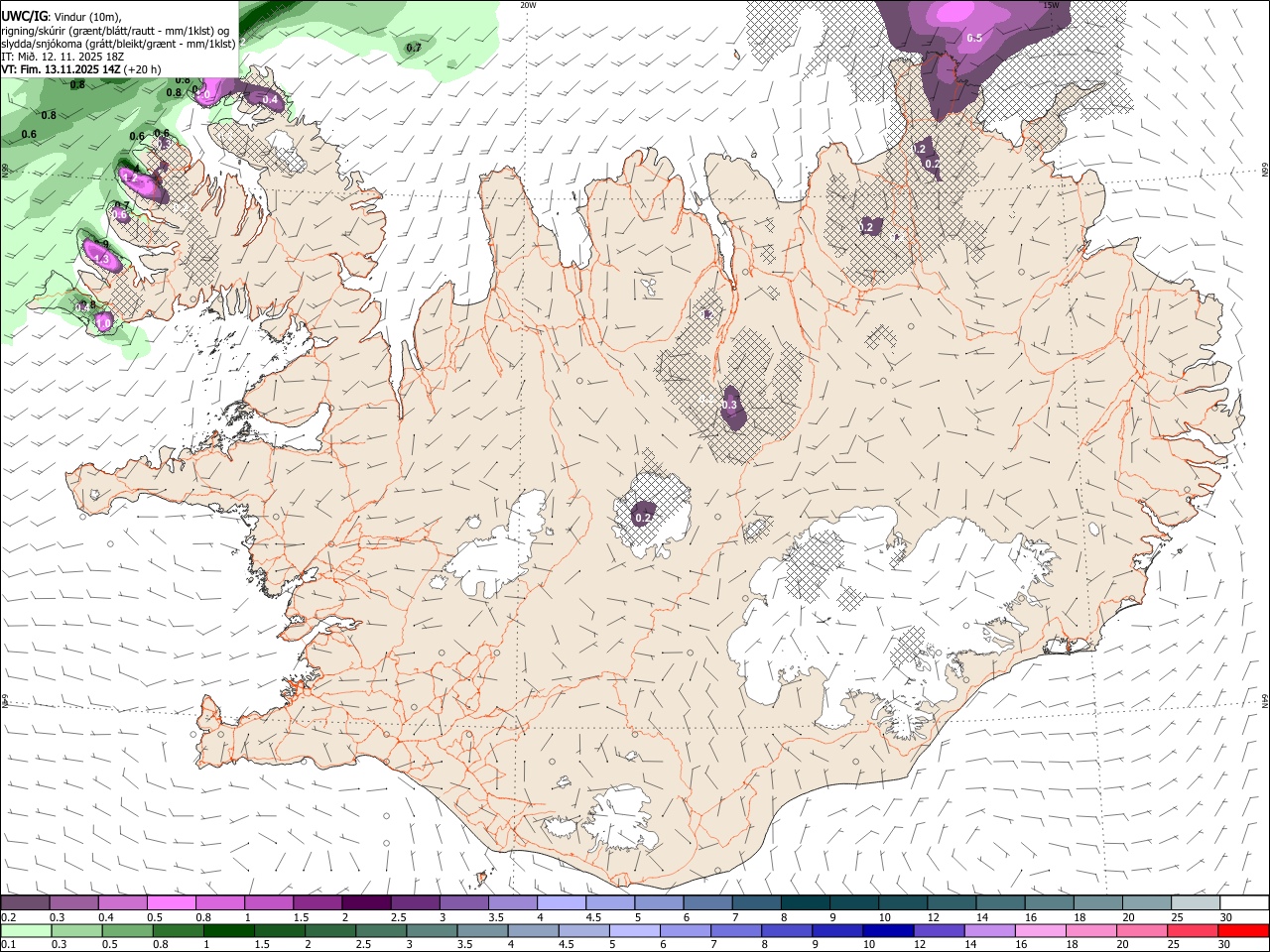Click the light pink swatch between 16 and 18 in lower legend
The image size is (1270, 952).
click(x=1039, y=931)
